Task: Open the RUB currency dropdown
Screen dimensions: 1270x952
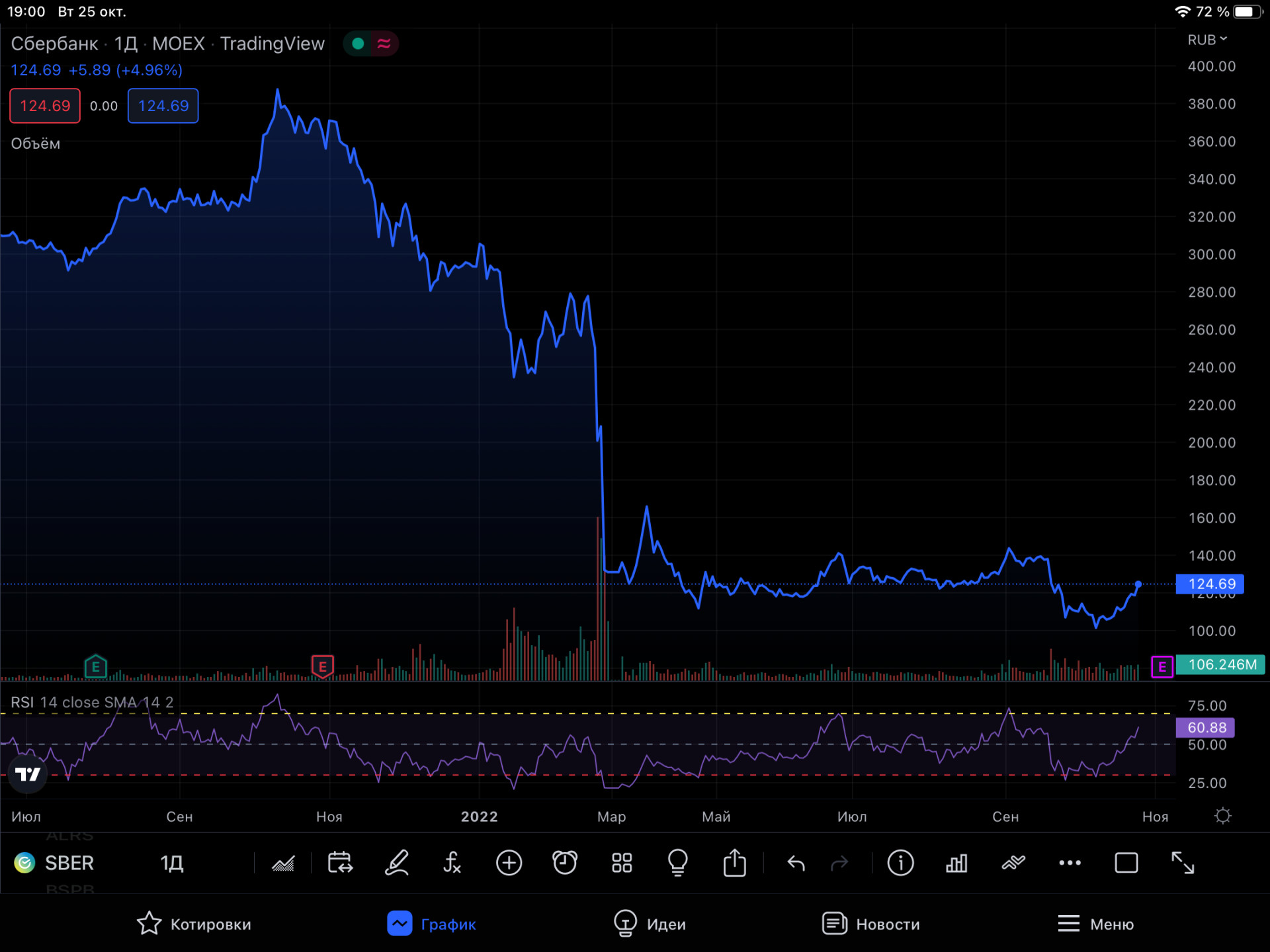Action: click(1207, 40)
